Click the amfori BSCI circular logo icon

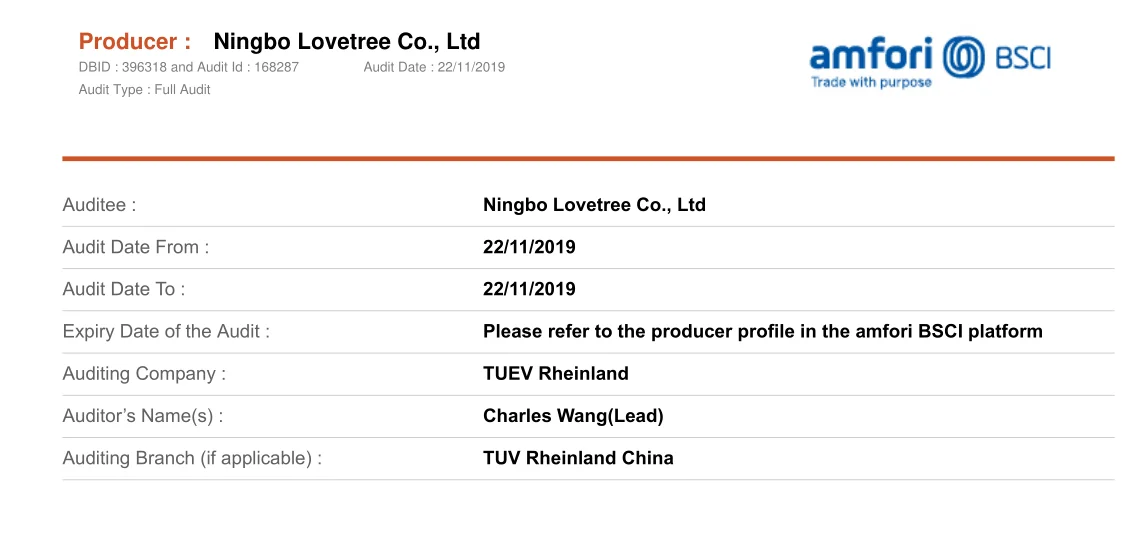[964, 56]
